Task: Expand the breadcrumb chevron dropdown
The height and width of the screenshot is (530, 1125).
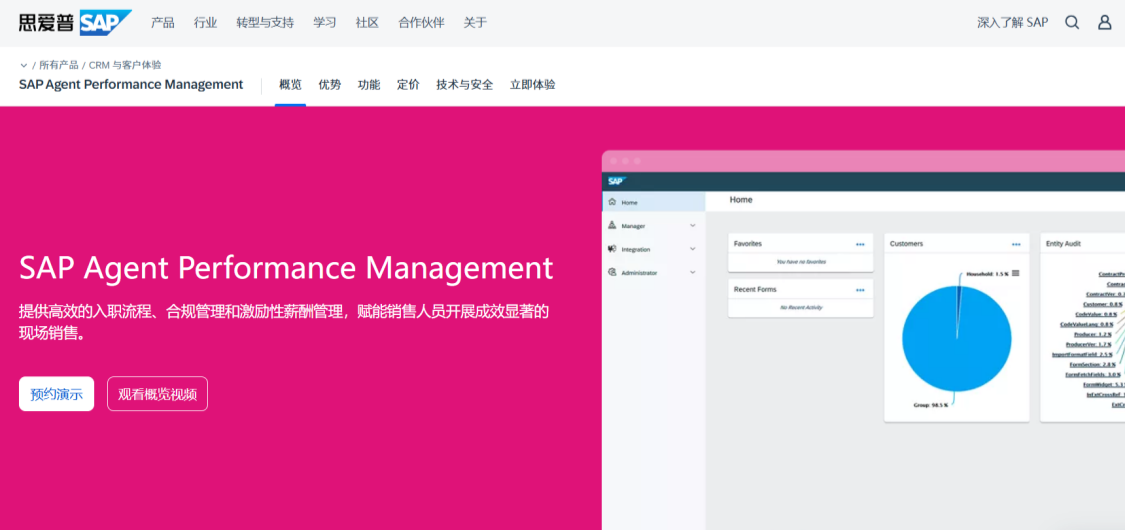Action: tap(24, 65)
